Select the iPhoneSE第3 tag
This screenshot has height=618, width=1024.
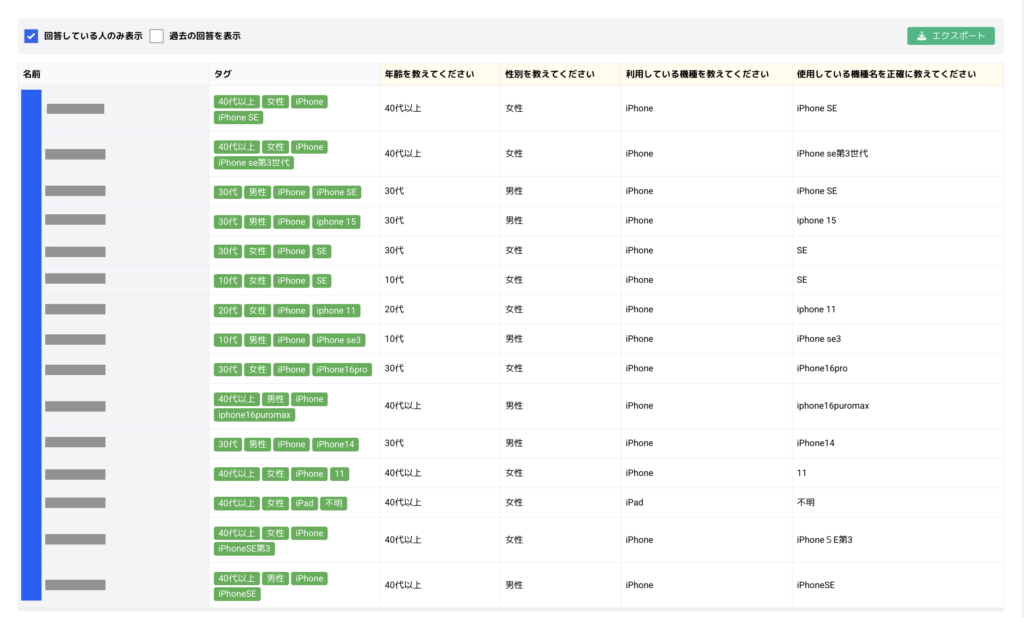tap(245, 548)
